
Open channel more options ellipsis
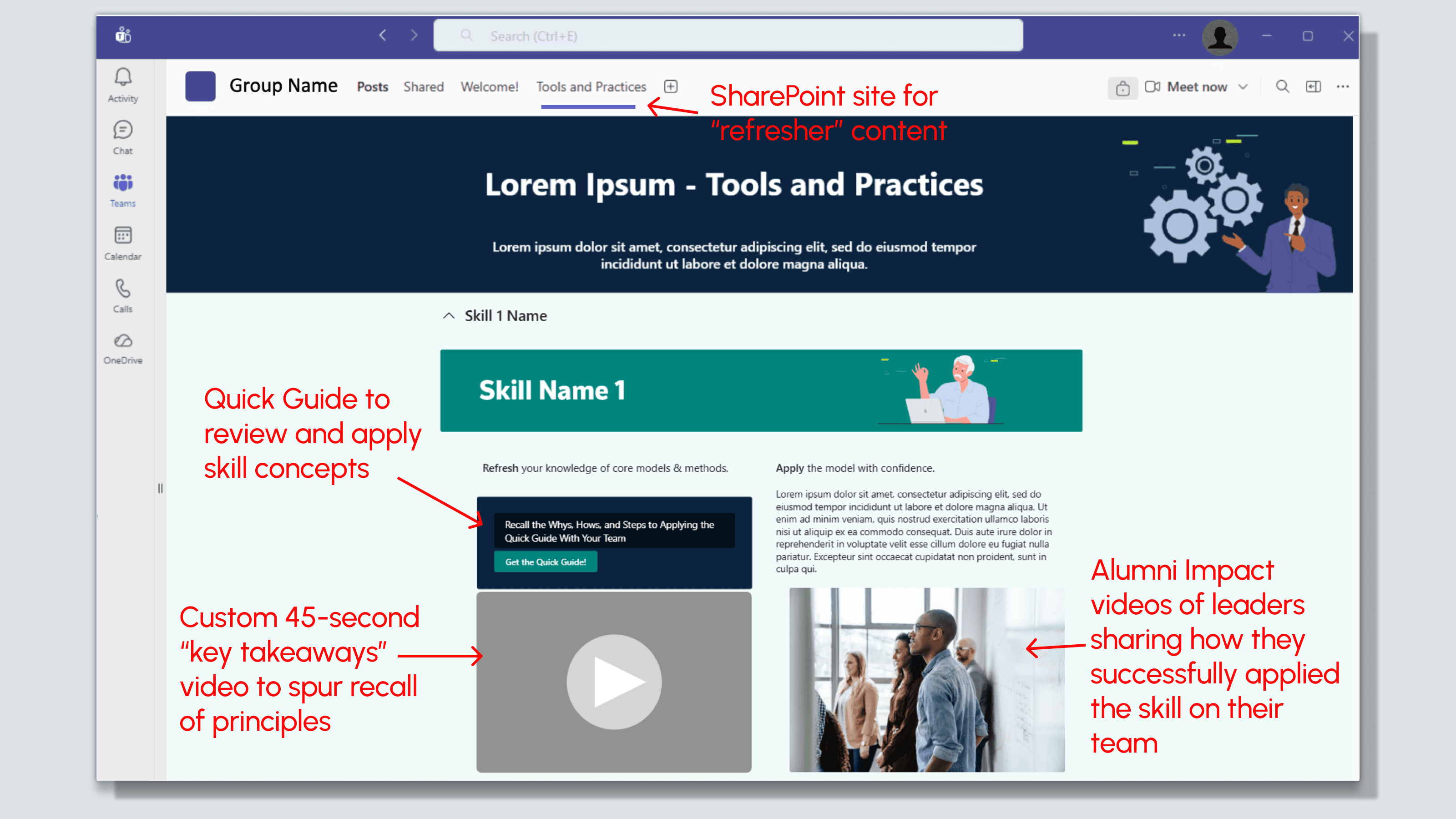(1342, 86)
